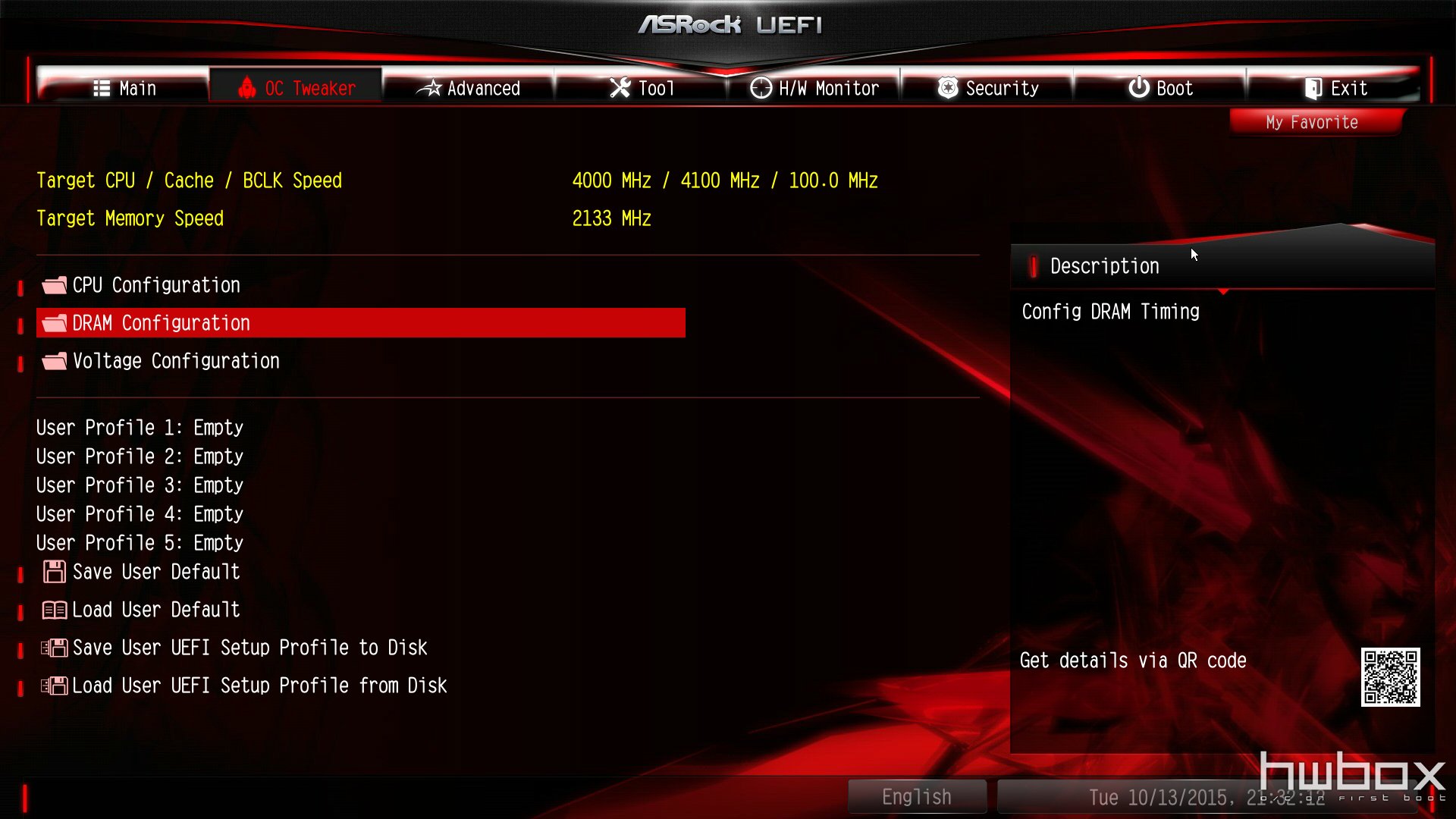Select User Profile 1 slot

point(140,427)
